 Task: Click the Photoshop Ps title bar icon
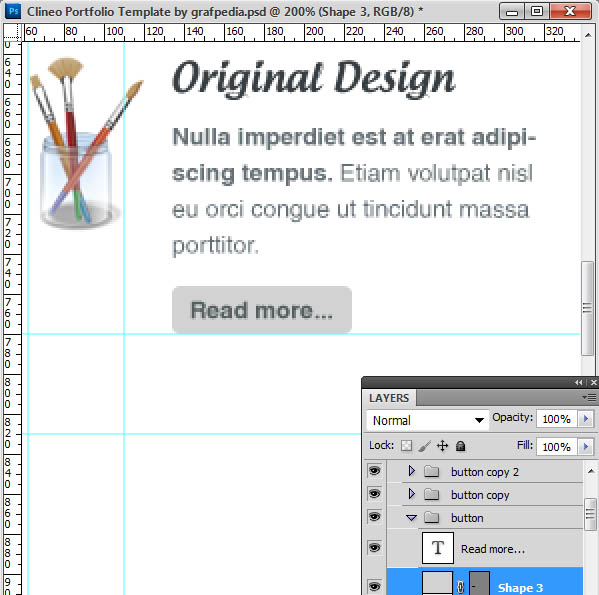click(x=13, y=11)
